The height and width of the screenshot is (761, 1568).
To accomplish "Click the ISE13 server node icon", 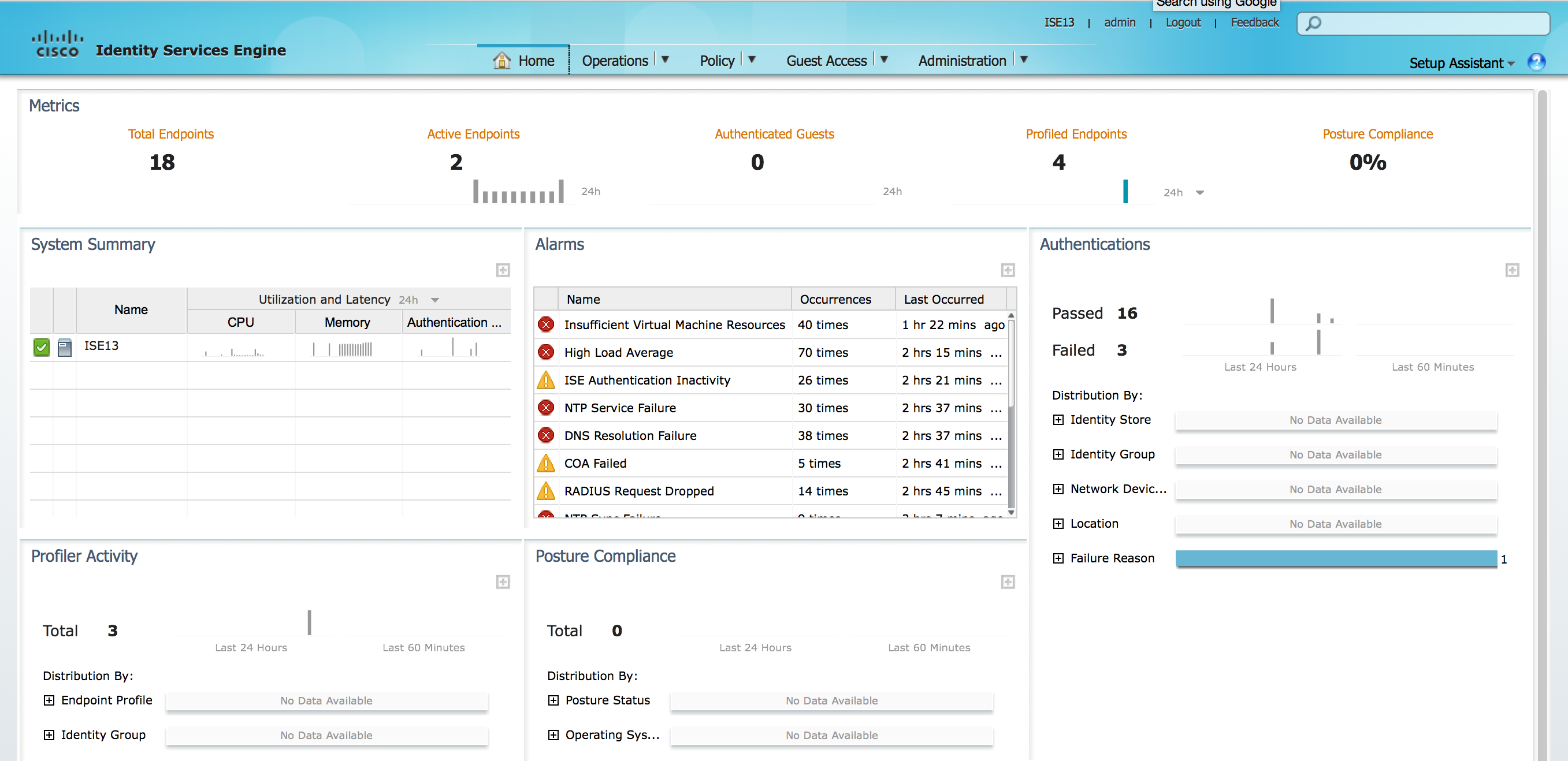I will pos(65,347).
